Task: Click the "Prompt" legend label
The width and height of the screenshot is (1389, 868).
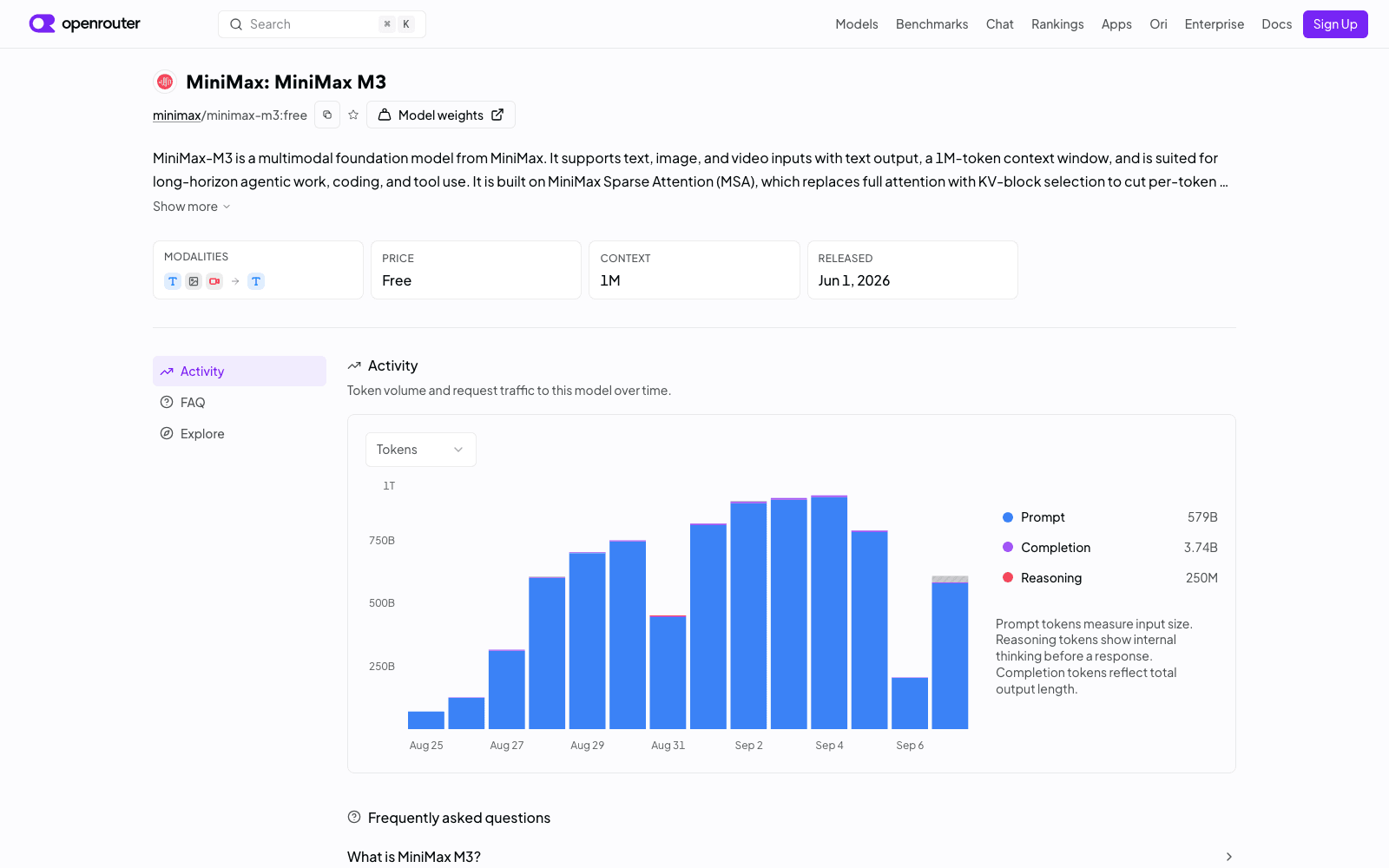Action: click(x=1043, y=517)
